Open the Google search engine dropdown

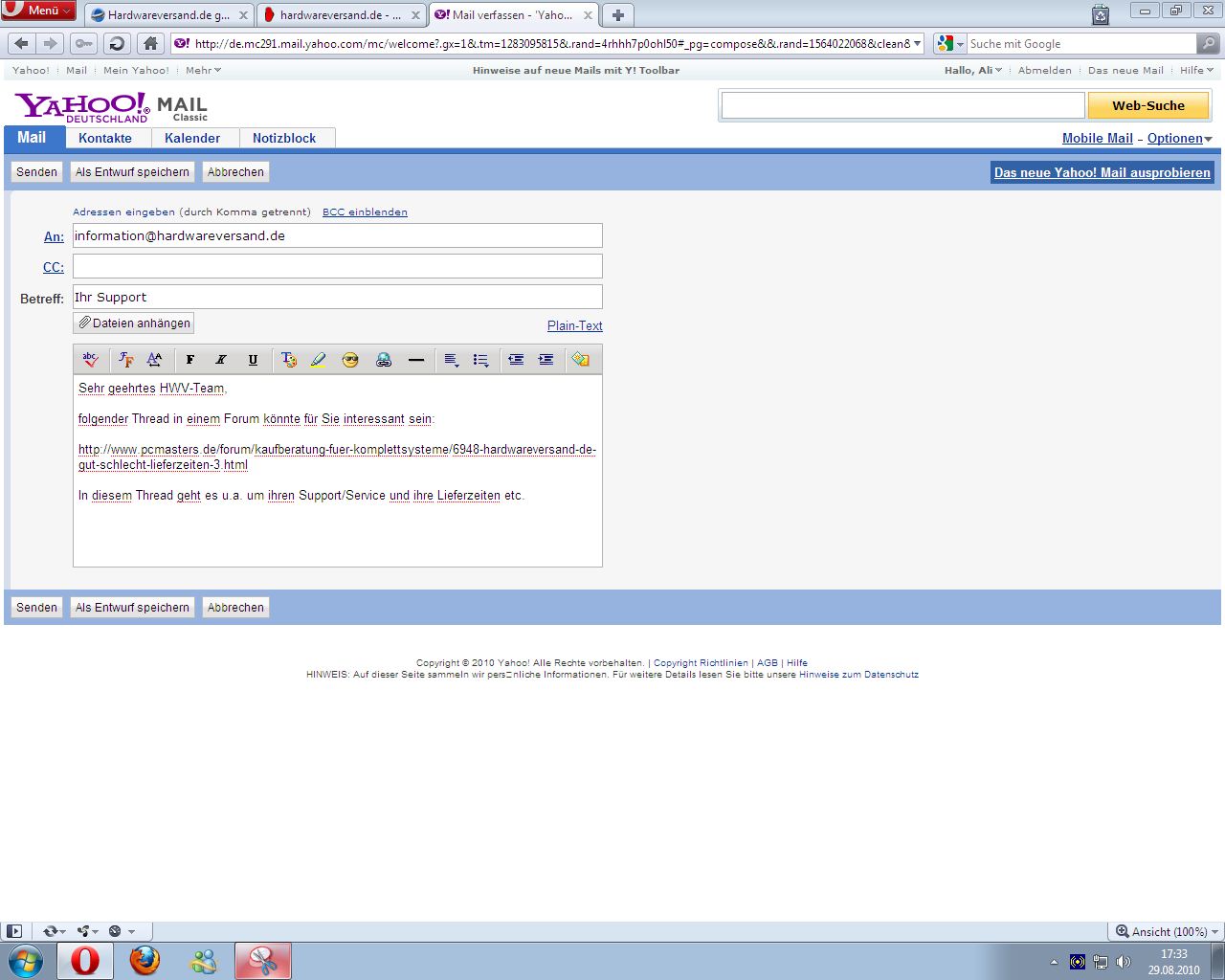tap(950, 44)
